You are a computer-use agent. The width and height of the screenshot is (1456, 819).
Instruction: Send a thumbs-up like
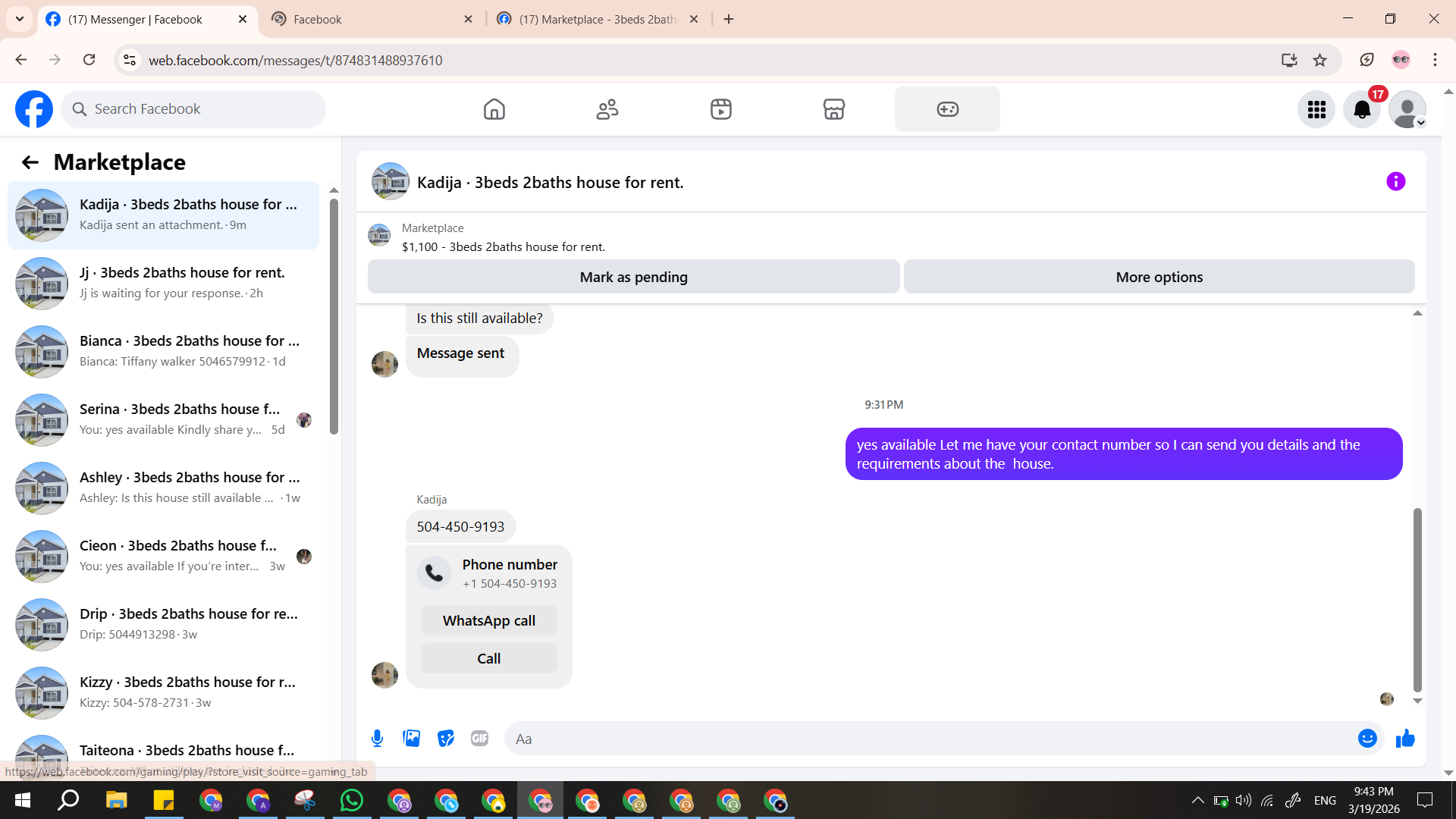click(1405, 739)
